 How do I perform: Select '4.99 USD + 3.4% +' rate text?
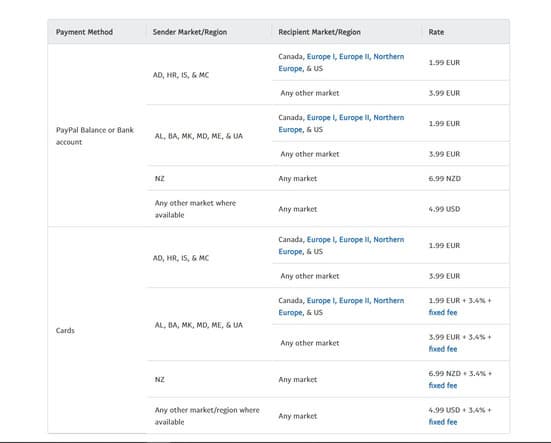pos(460,410)
